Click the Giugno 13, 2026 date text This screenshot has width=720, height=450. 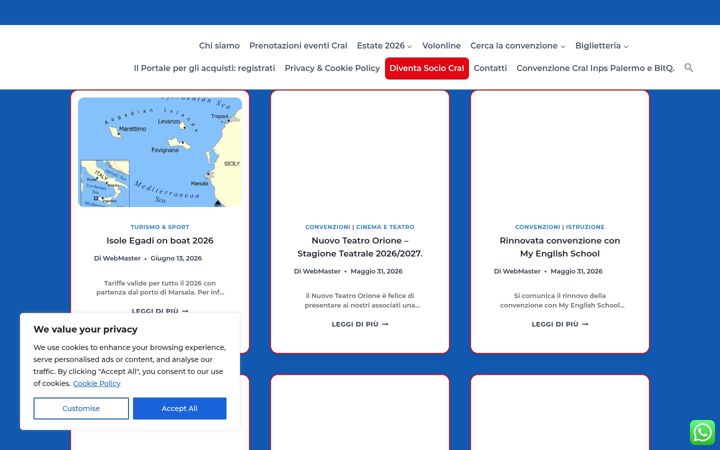coord(176,259)
